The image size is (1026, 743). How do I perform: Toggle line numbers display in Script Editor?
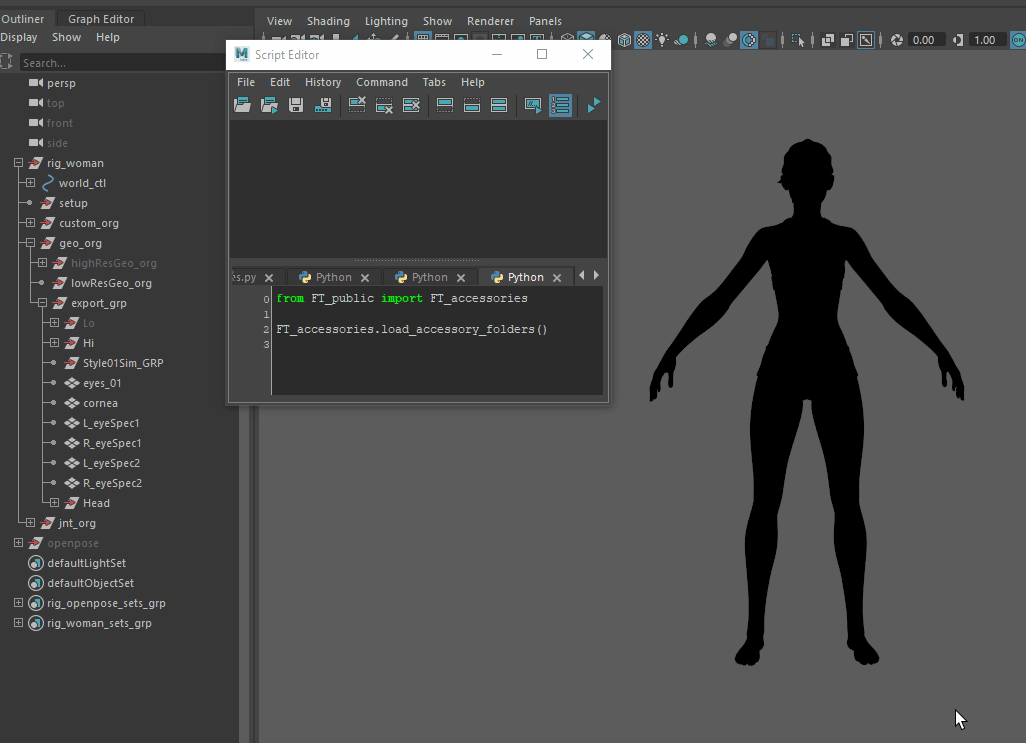560,105
